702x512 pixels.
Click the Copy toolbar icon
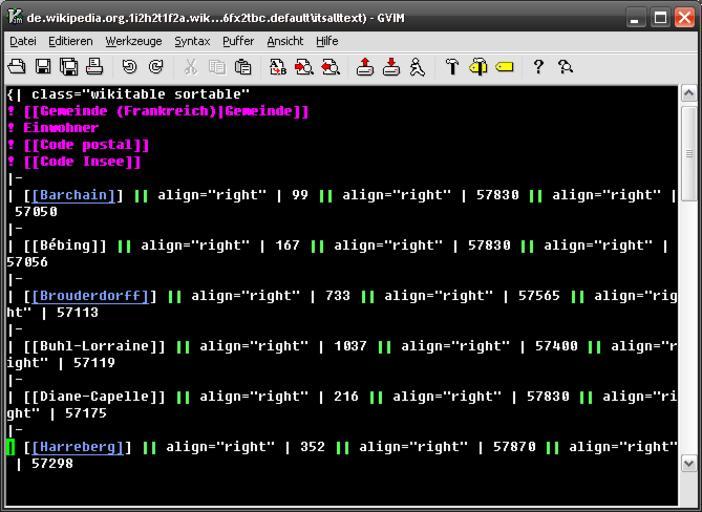coord(217,67)
